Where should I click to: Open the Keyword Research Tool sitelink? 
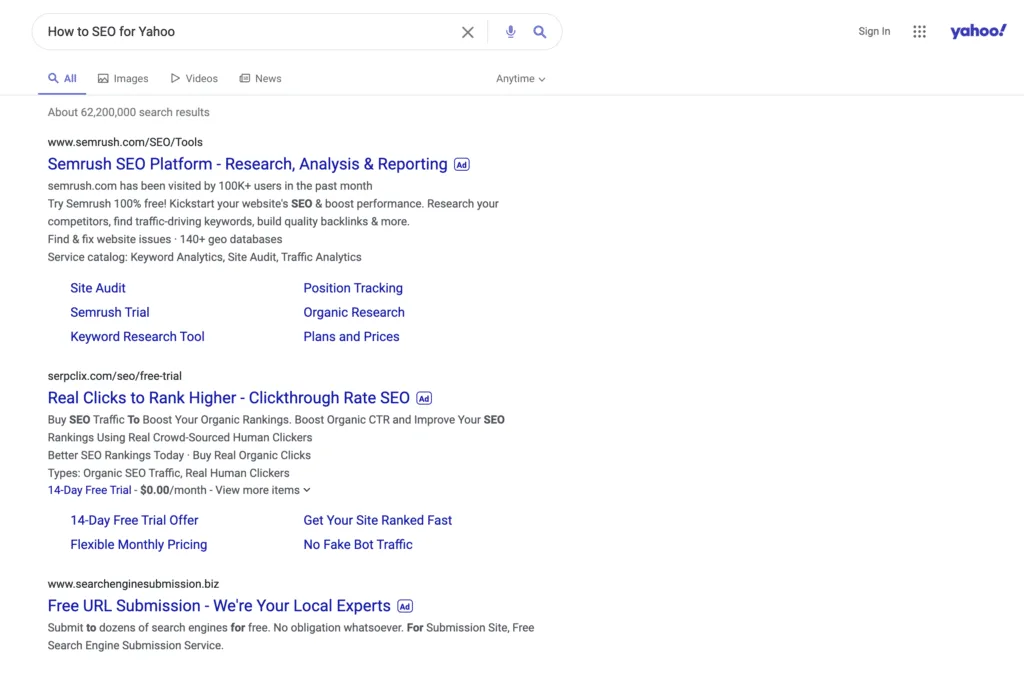tap(137, 336)
